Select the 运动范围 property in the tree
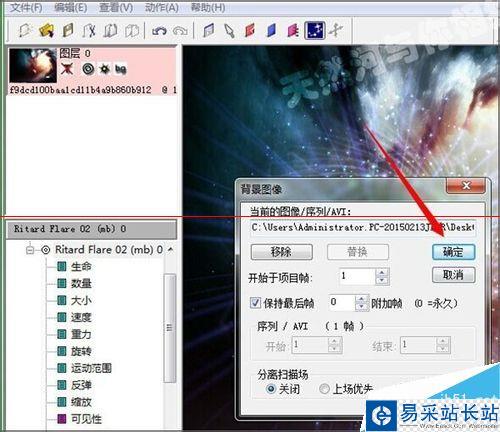This screenshot has height=432, width=500. coord(91,368)
